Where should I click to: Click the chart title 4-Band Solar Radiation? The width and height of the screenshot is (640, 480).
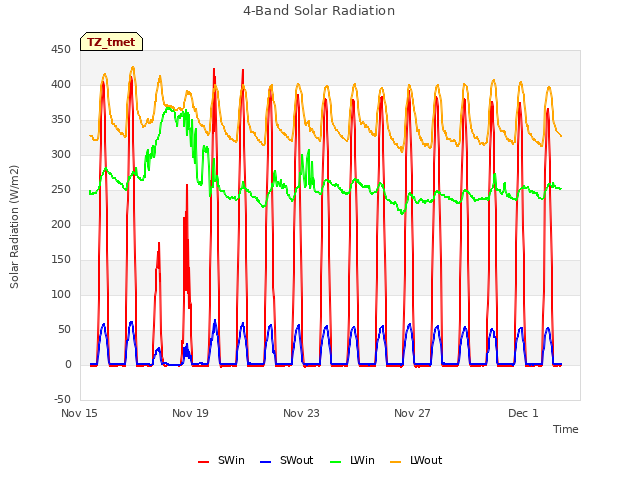pos(319,11)
